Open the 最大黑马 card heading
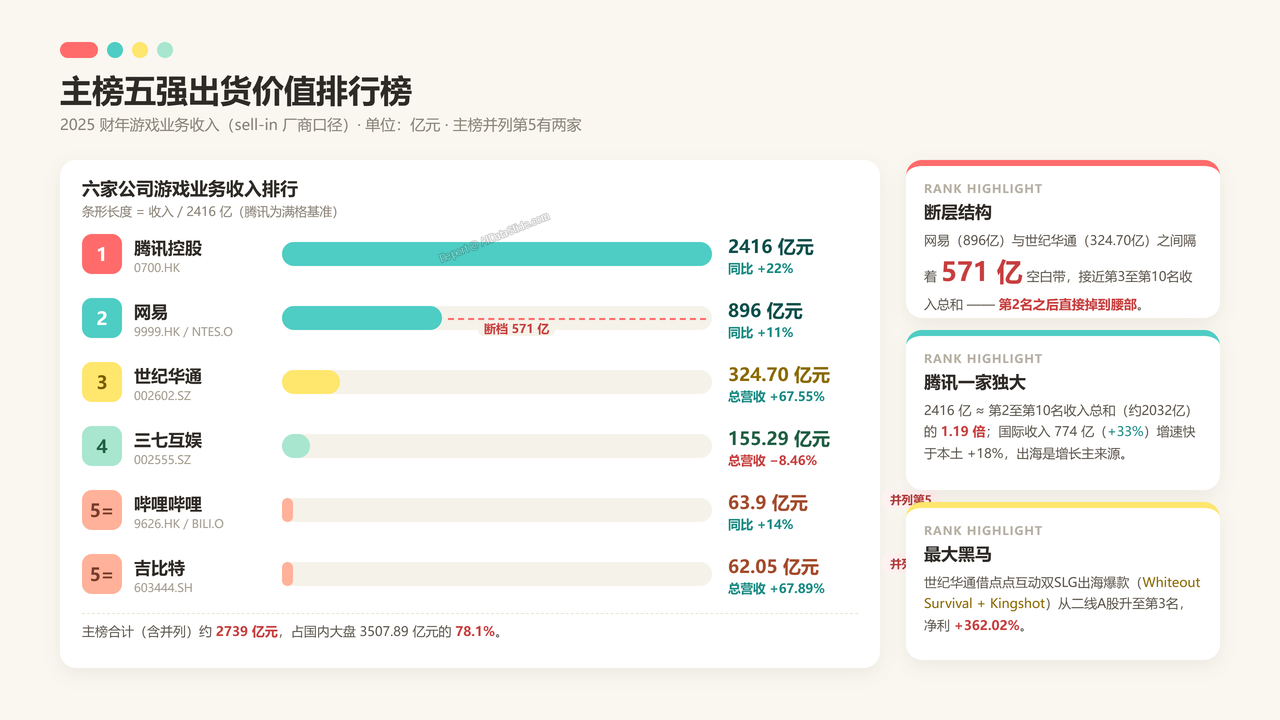The width and height of the screenshot is (1280, 720). coord(958,555)
